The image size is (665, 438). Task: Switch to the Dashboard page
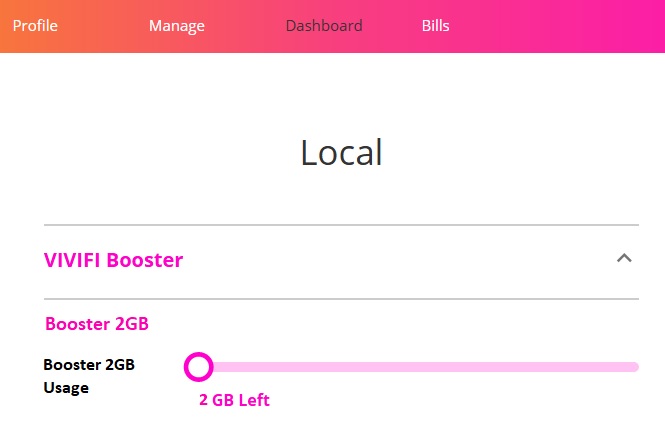(324, 26)
